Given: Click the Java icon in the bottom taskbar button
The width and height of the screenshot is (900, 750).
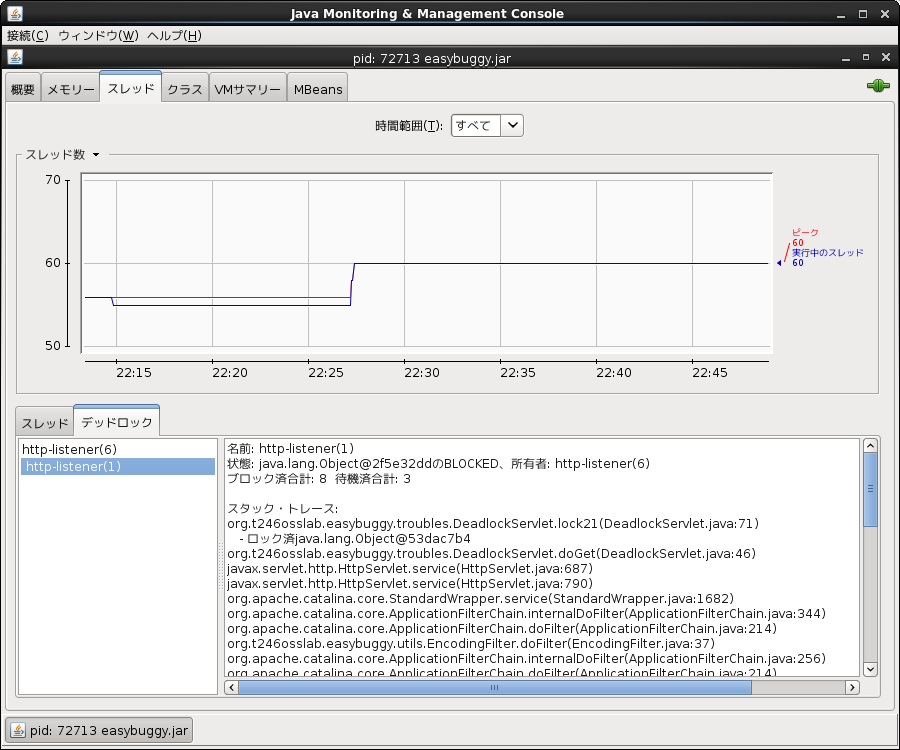Looking at the screenshot, I should click(x=18, y=730).
